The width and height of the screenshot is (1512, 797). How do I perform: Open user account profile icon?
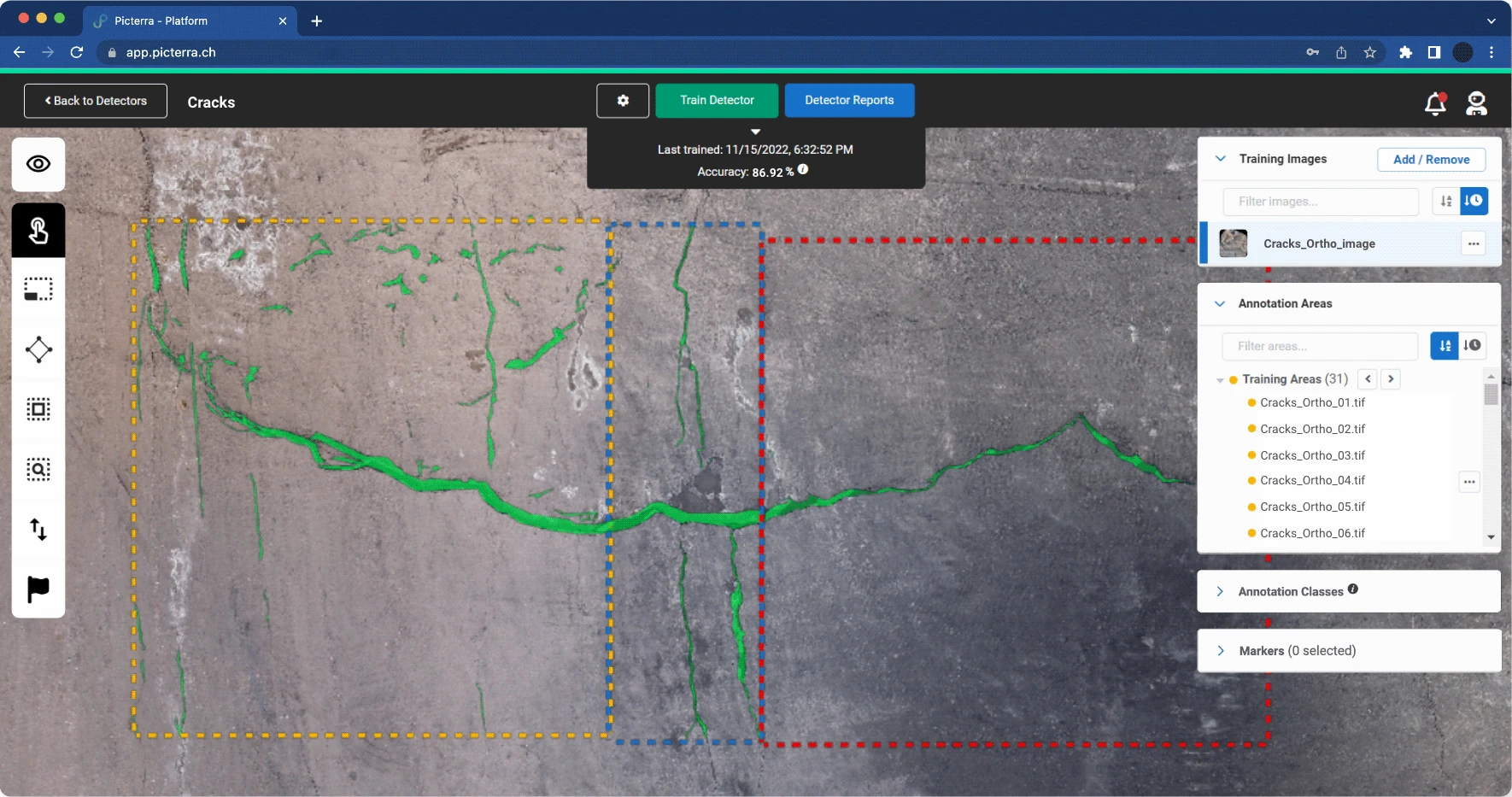1476,103
